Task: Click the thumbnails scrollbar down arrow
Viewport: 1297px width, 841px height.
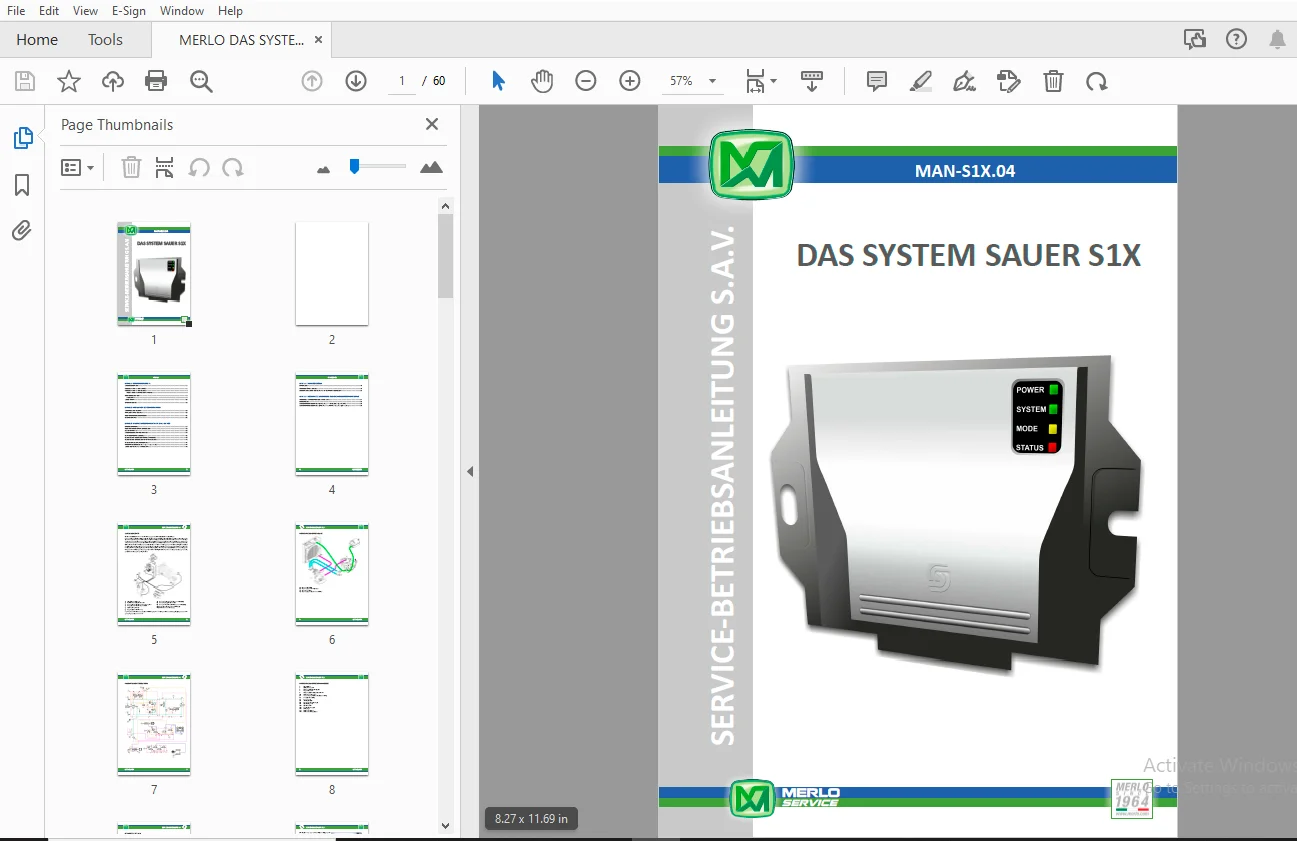Action: point(446,825)
